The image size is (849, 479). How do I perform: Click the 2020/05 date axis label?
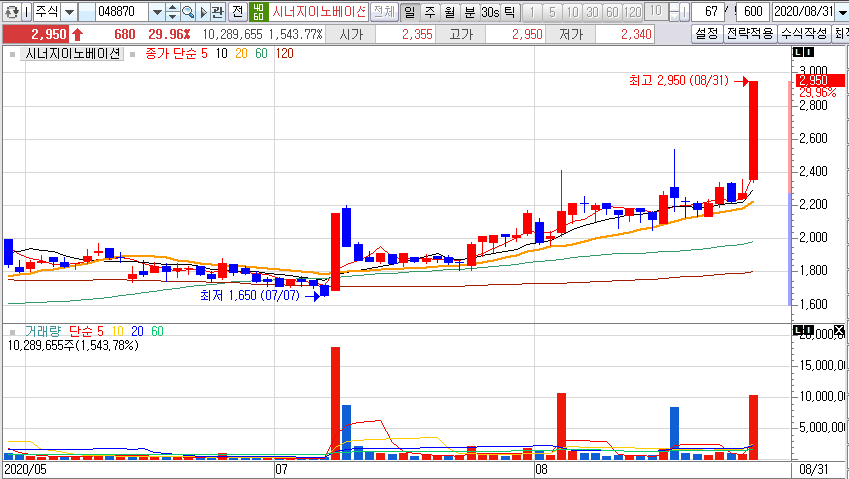point(25,469)
